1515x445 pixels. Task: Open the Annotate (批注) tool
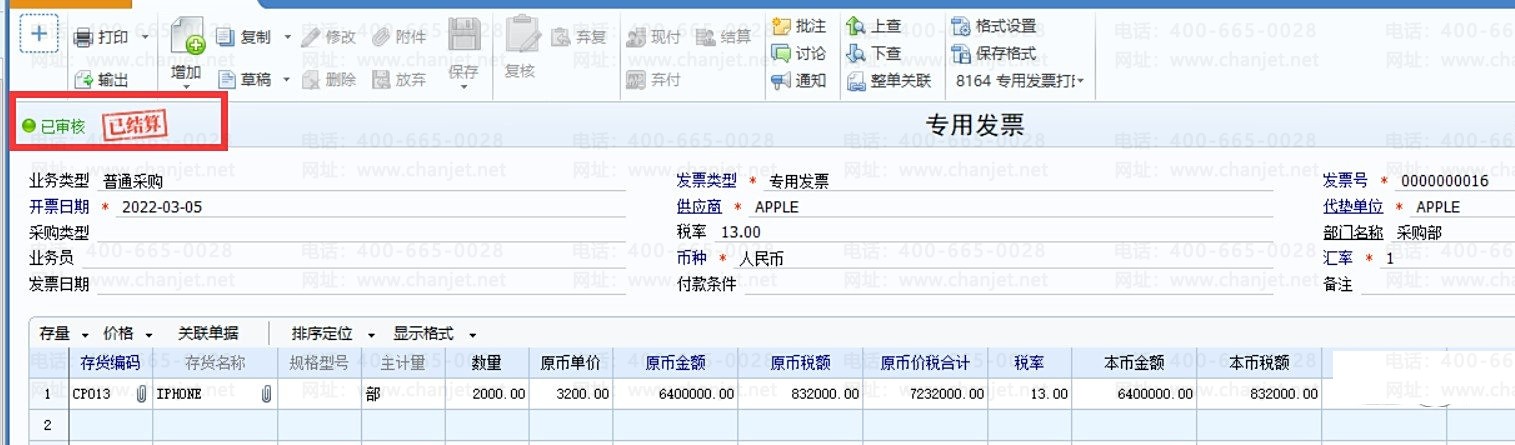(x=781, y=27)
